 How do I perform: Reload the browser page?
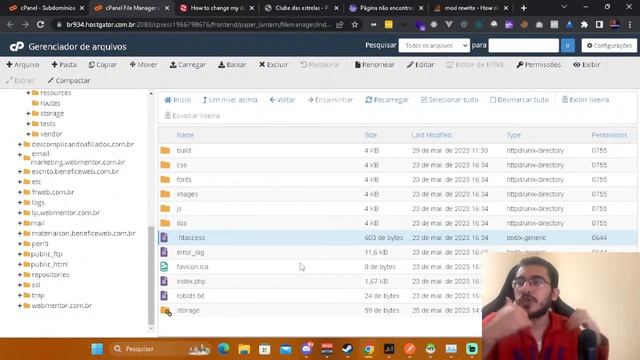pos(40,24)
